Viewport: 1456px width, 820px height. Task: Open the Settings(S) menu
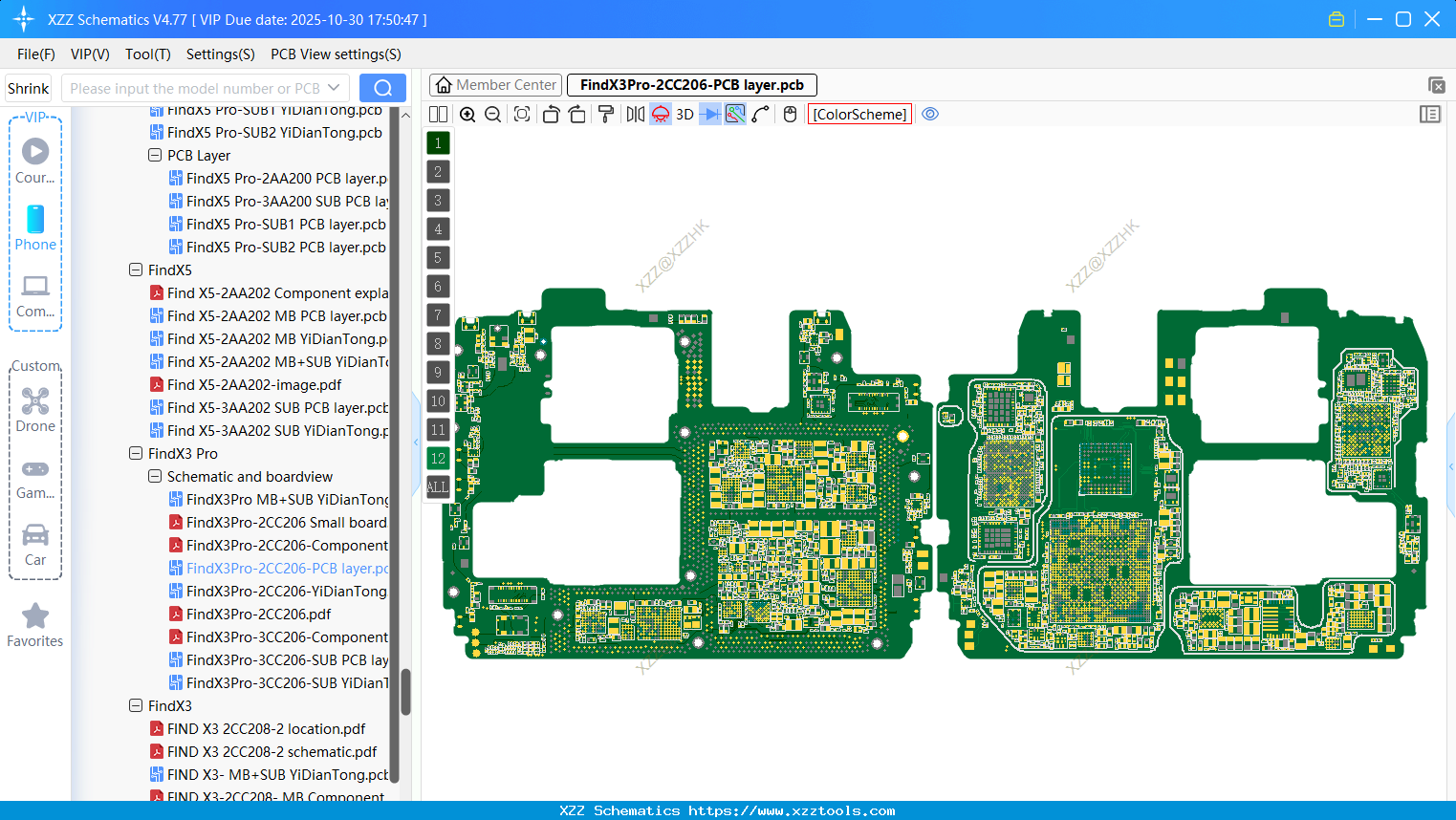pos(220,54)
